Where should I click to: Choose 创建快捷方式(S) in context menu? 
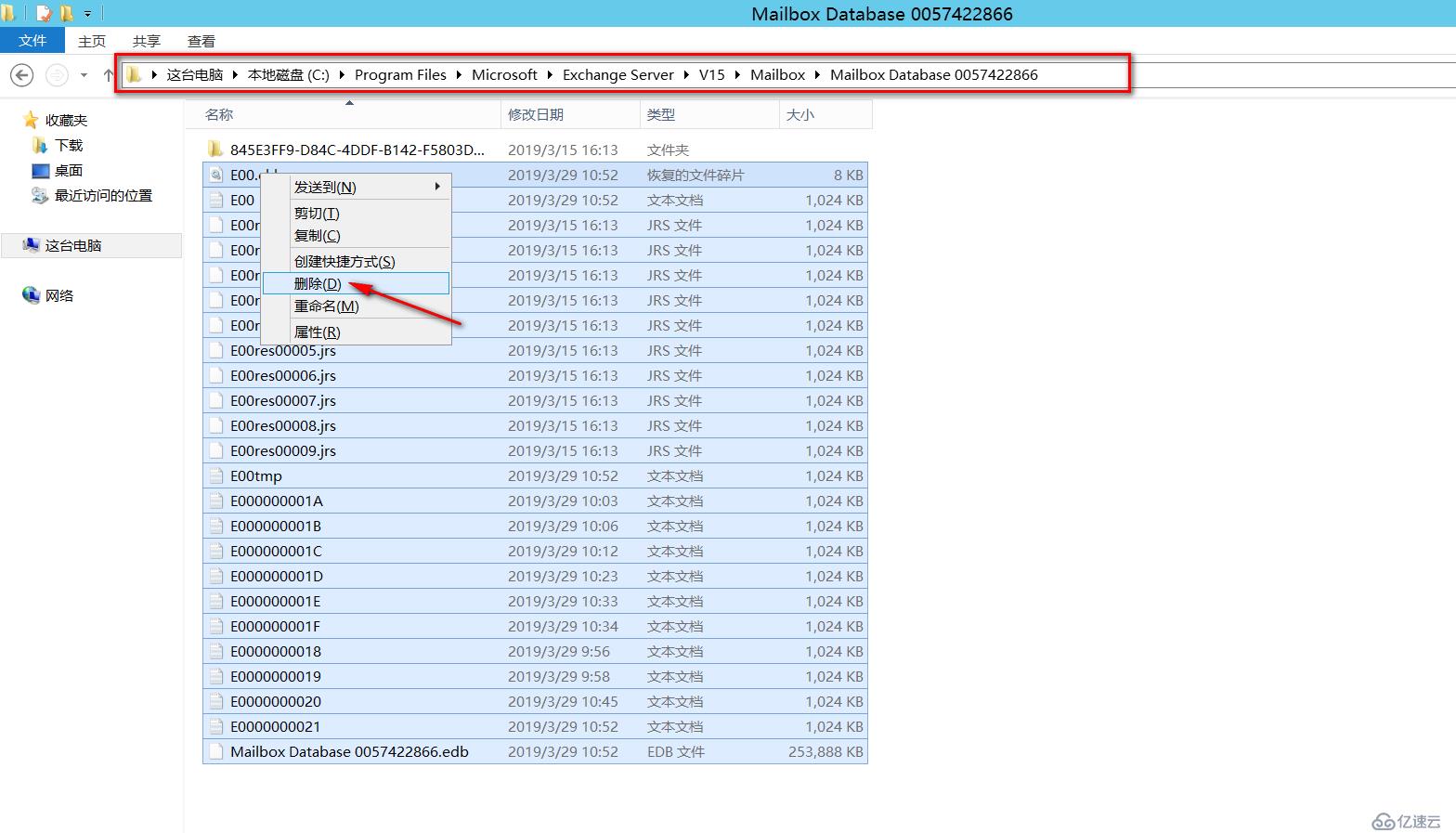357,261
